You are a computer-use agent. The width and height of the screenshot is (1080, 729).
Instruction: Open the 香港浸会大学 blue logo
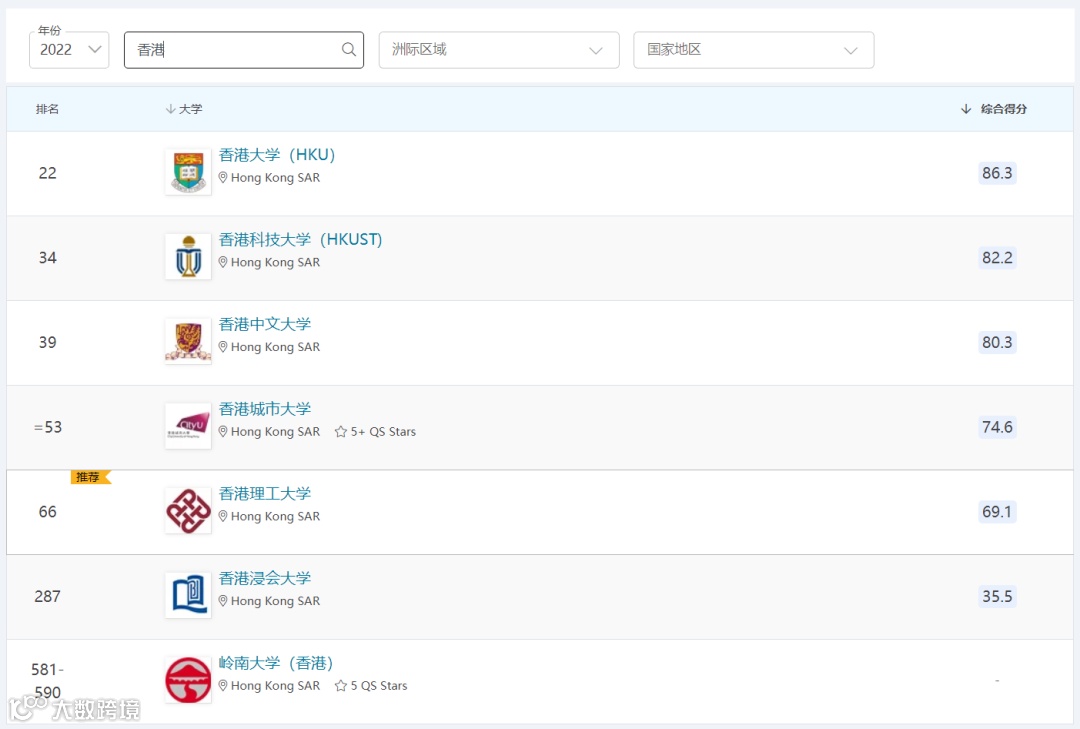tap(188, 596)
